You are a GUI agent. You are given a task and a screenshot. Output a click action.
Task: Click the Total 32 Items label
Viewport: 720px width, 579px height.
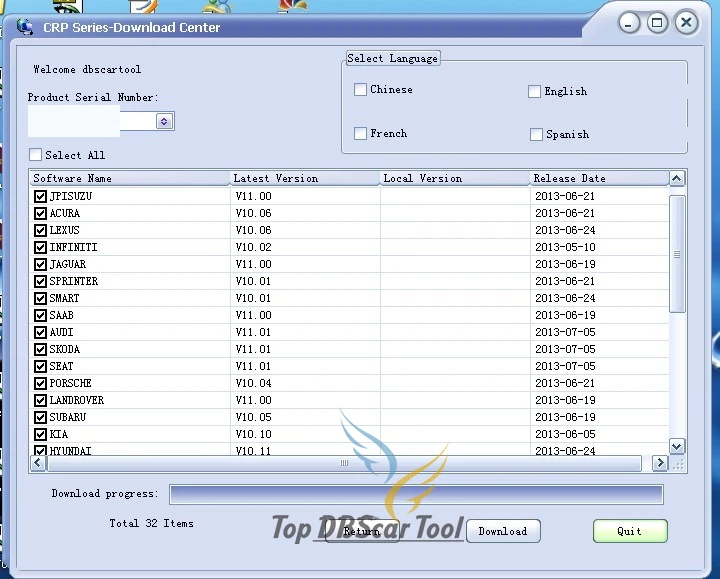(x=152, y=523)
